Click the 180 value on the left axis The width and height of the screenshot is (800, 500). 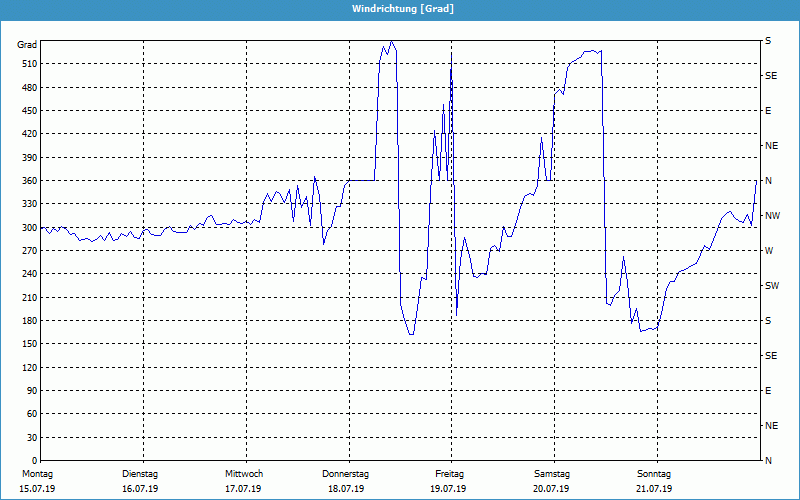(27, 321)
